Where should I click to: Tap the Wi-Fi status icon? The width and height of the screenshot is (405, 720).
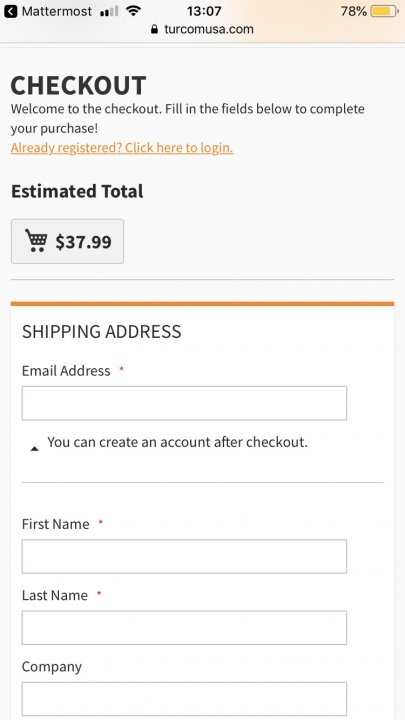coord(133,11)
